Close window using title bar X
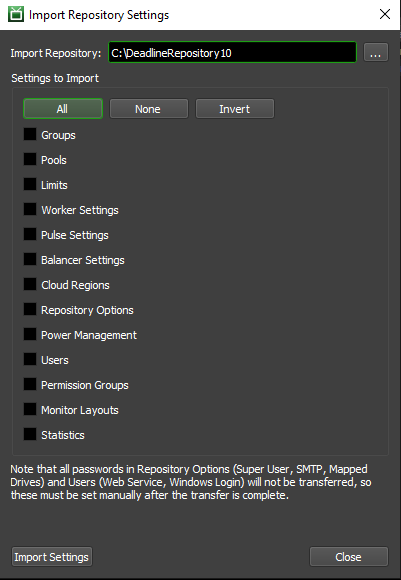The image size is (401, 580). coord(385,14)
